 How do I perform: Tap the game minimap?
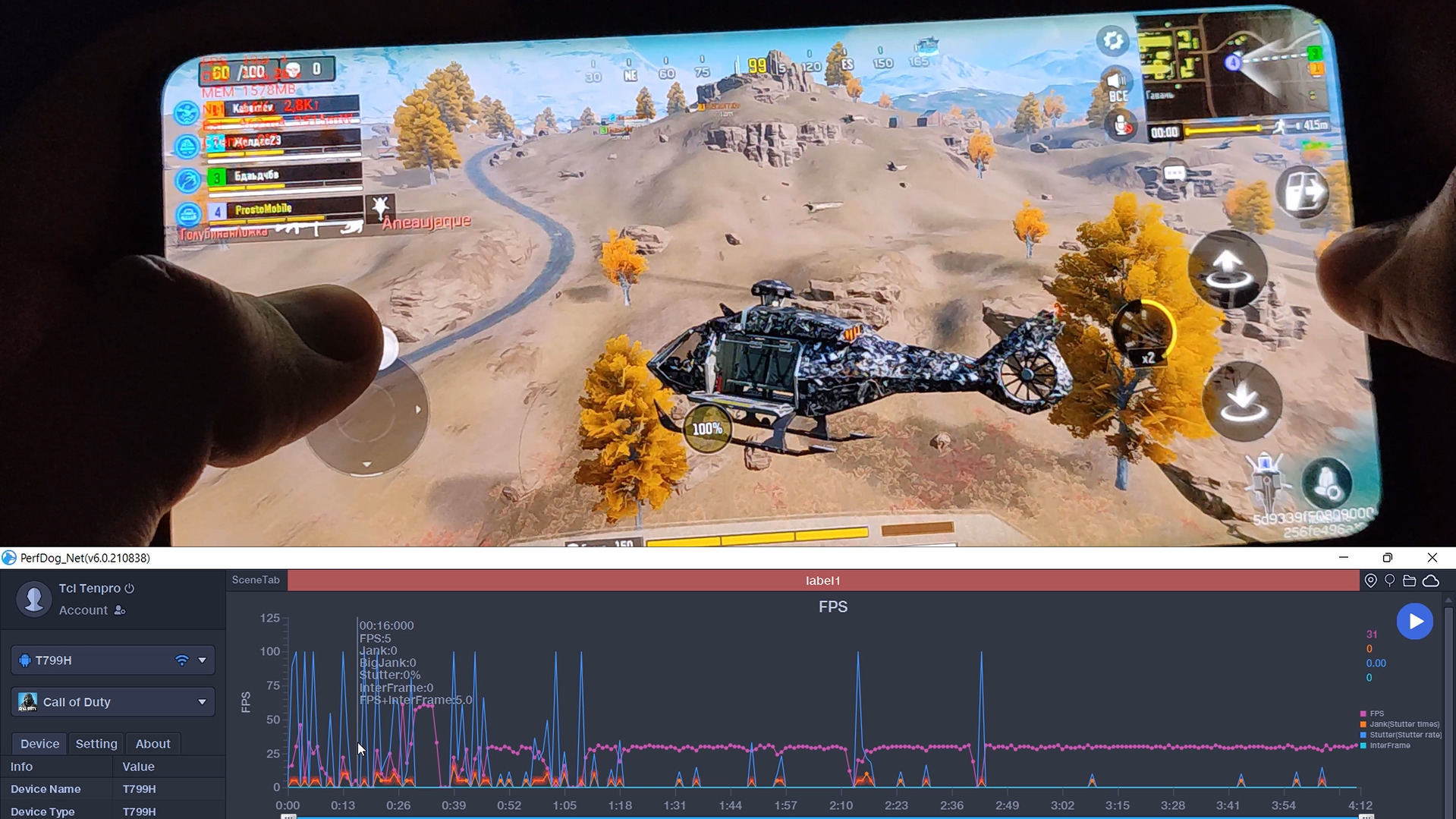1233,65
